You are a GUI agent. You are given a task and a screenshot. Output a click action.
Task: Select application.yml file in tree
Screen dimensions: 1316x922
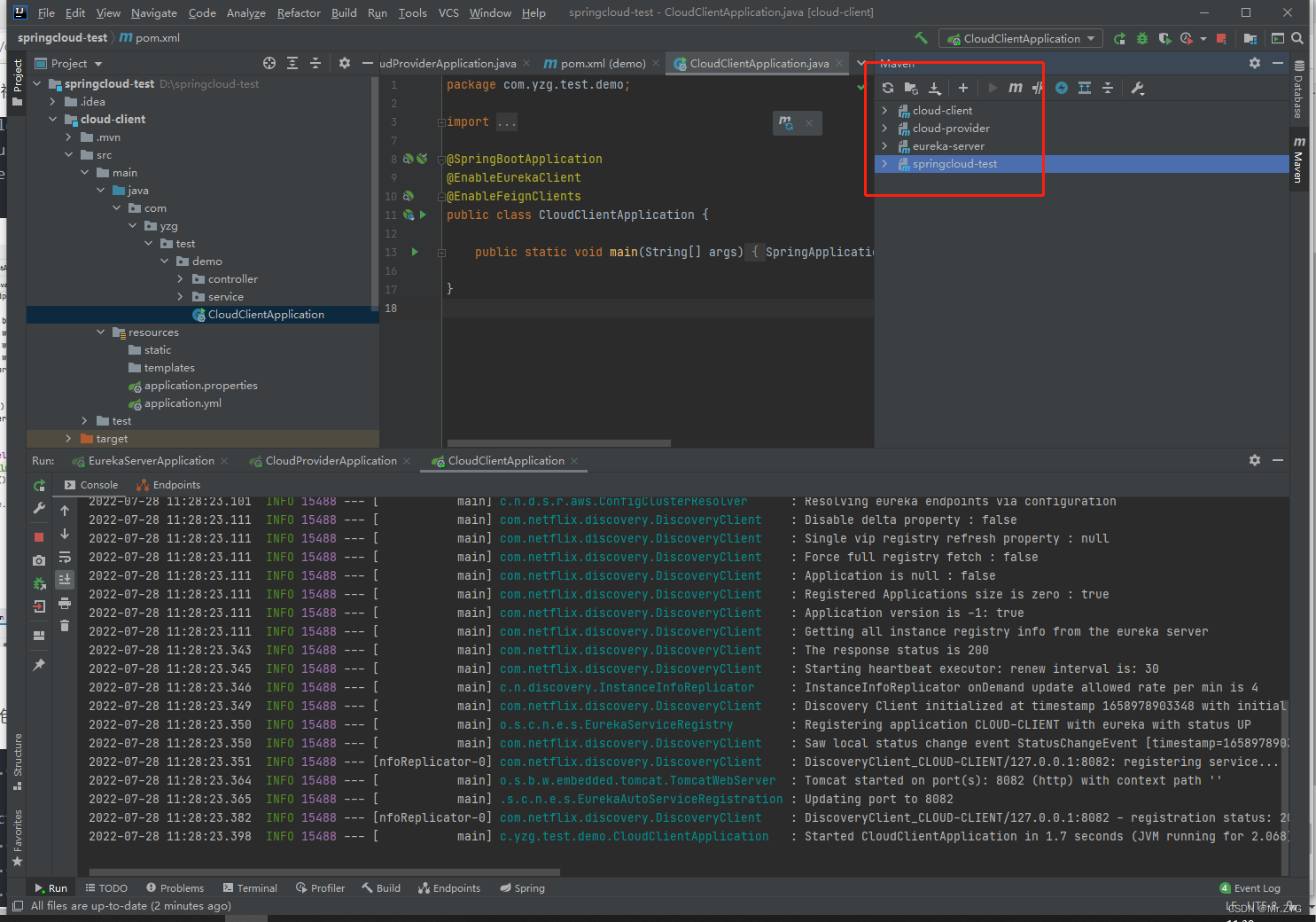coord(183,403)
